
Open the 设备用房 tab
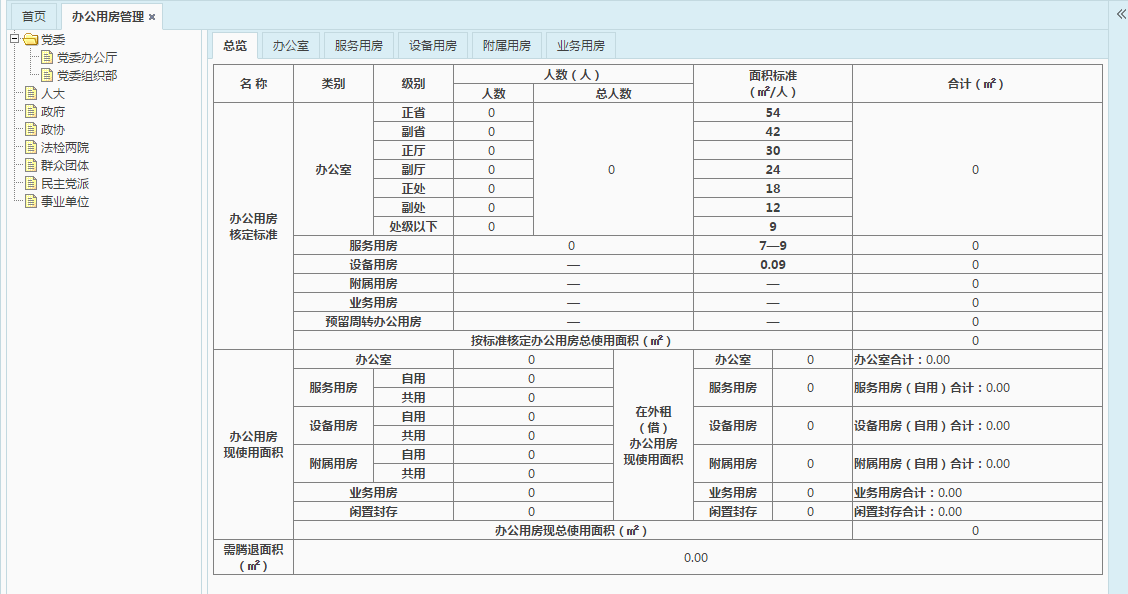tap(432, 45)
